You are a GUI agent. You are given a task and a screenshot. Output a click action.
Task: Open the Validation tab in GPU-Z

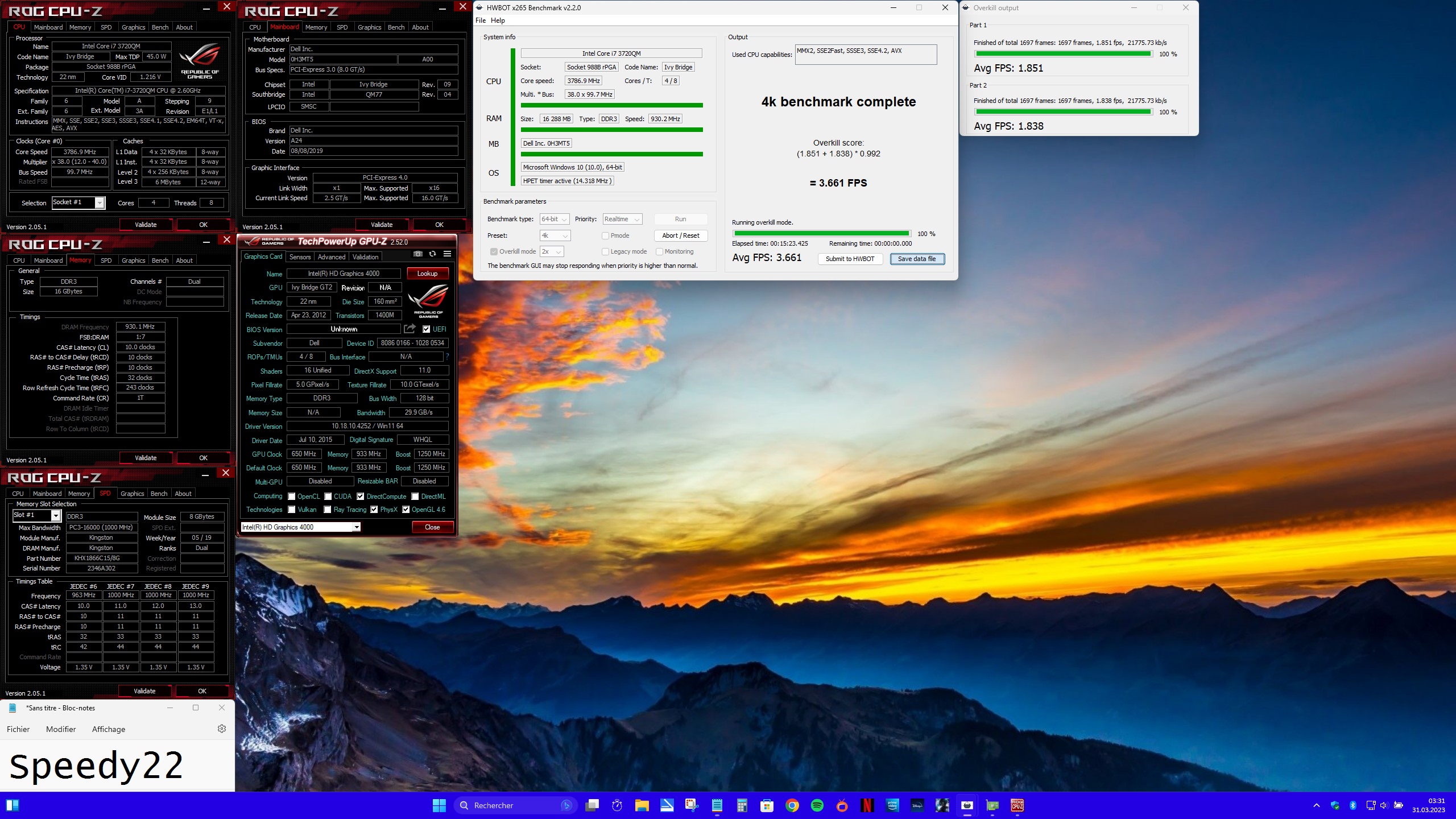pos(365,257)
